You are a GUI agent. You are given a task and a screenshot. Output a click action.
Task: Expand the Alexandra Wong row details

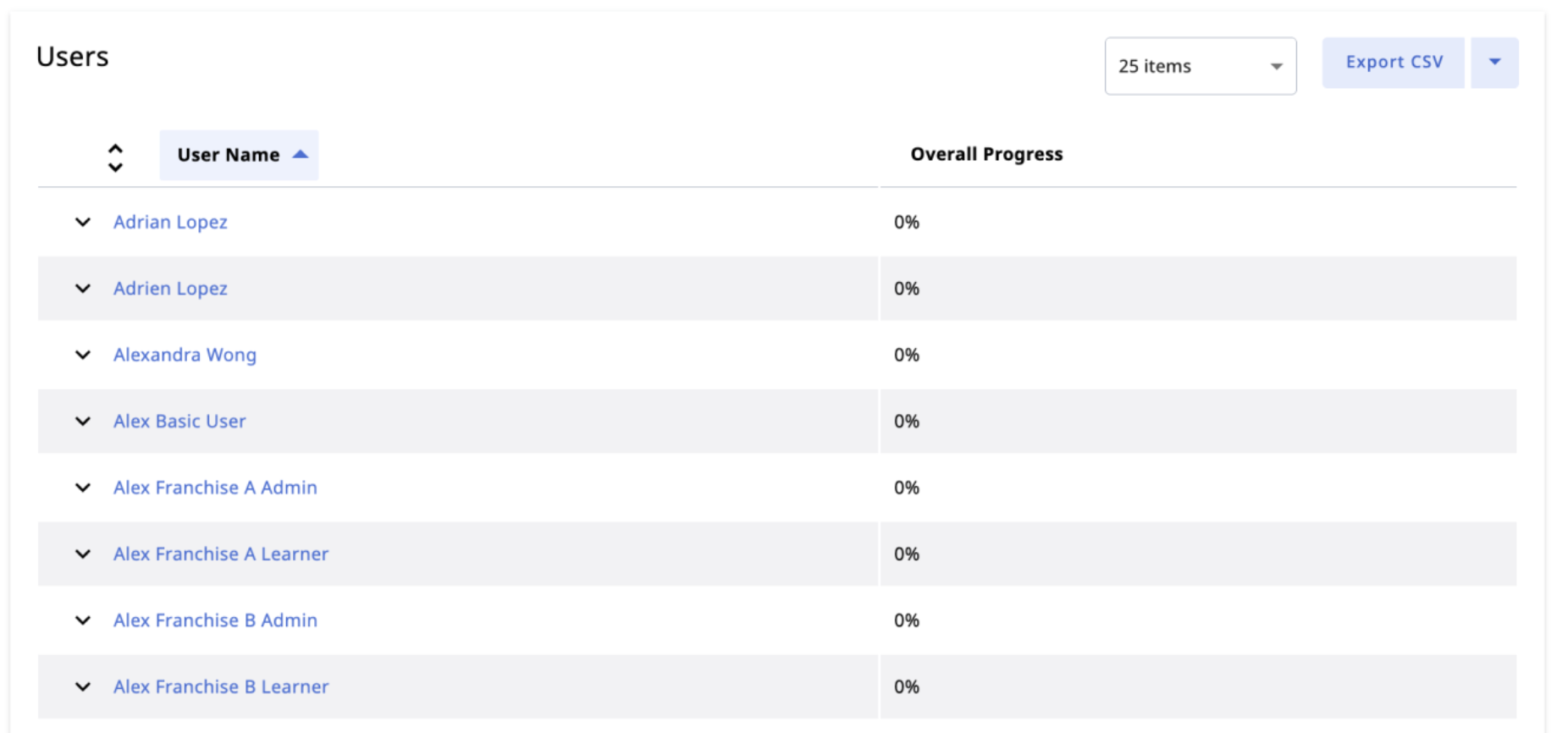click(83, 355)
